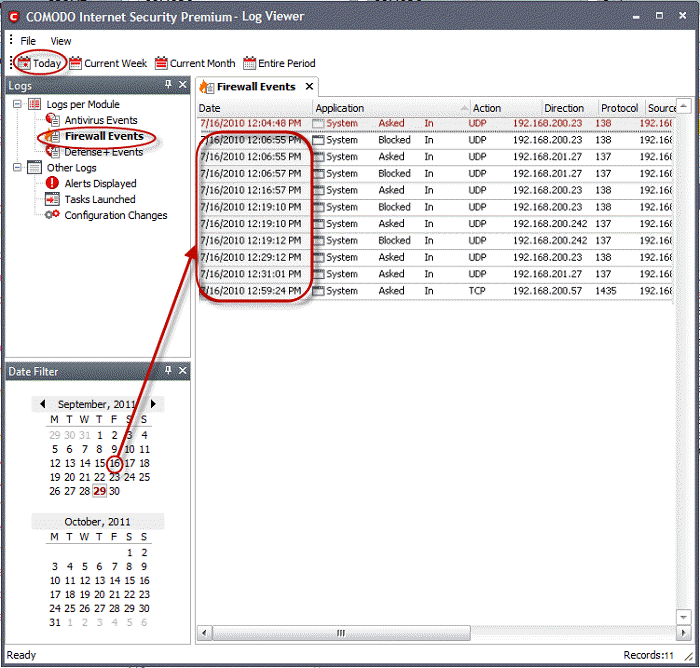The width and height of the screenshot is (700, 668).
Task: Click the vertical scrollbar up arrow
Action: tap(683, 106)
